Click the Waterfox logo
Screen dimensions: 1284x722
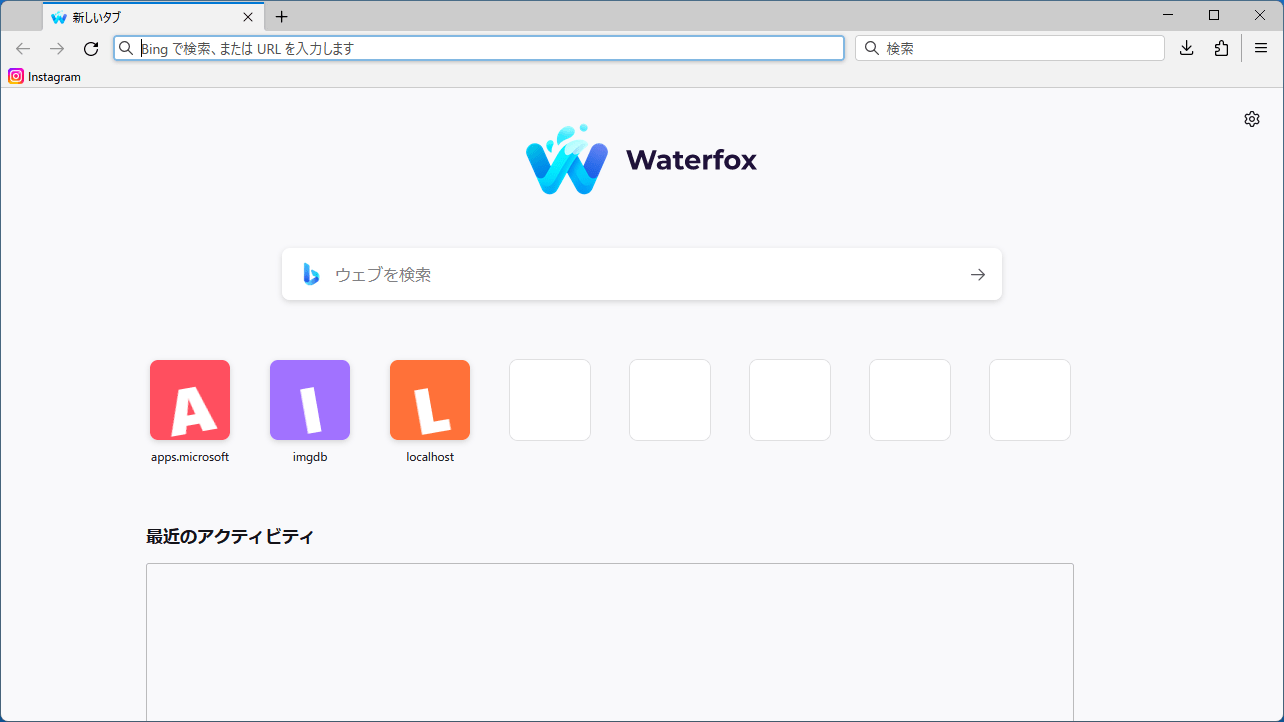(567, 159)
